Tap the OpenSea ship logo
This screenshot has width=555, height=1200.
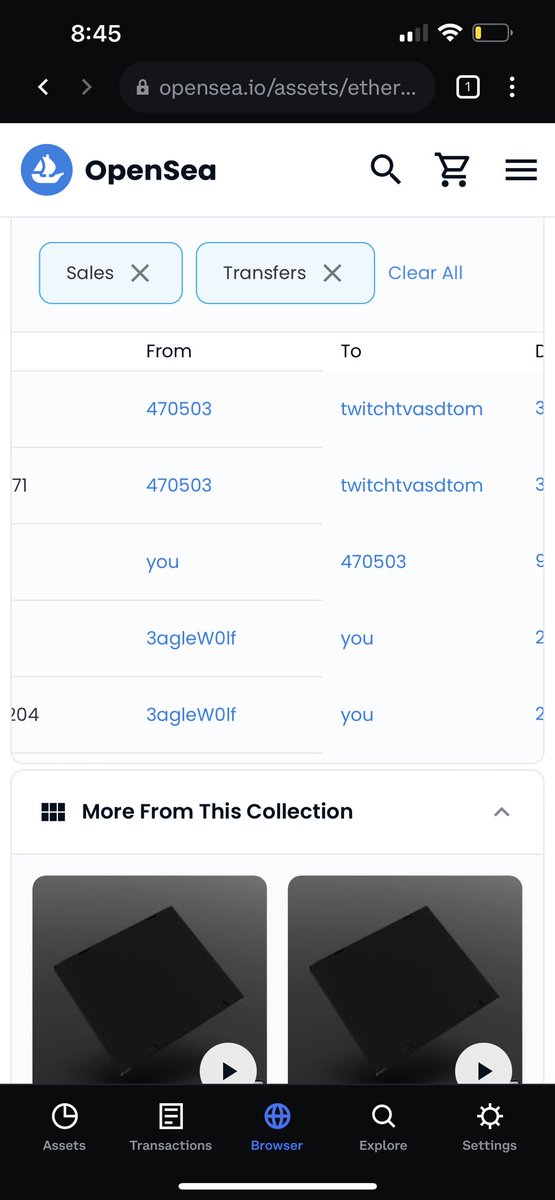(47, 170)
